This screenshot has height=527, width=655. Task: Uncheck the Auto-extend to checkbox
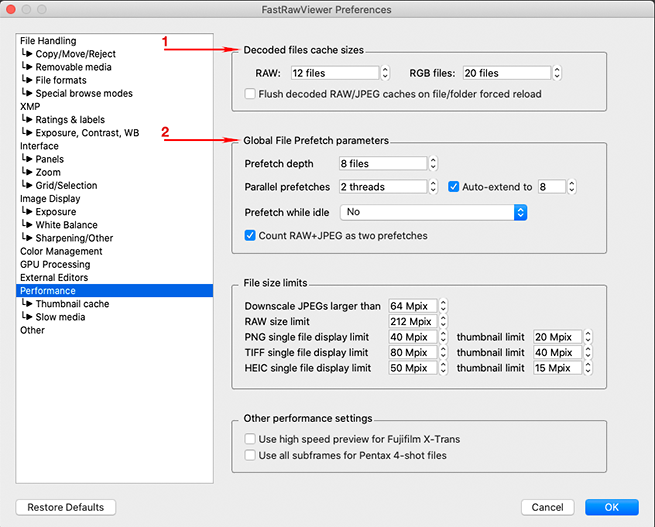(x=454, y=186)
